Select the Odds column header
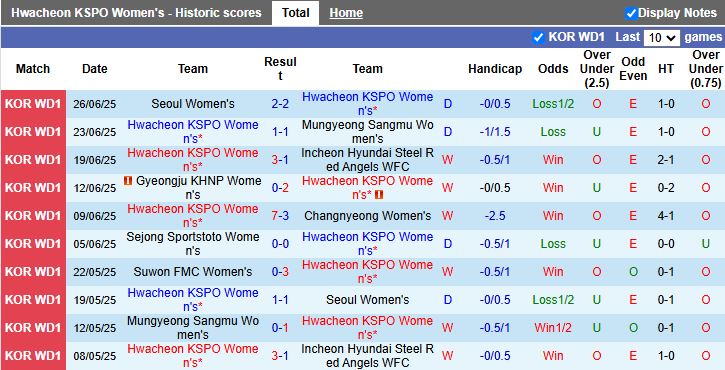 click(x=553, y=69)
